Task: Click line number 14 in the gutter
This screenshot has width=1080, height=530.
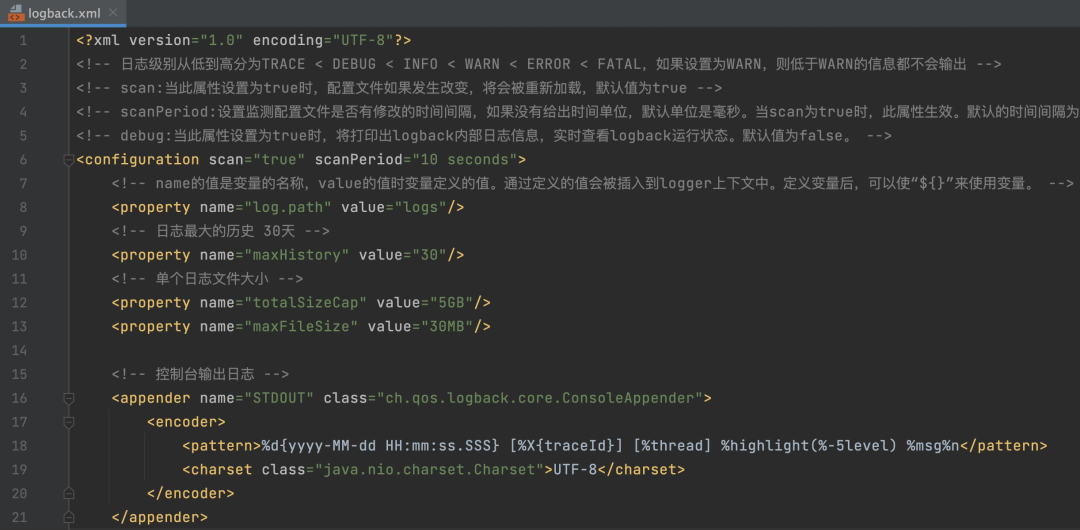Action: (19, 350)
